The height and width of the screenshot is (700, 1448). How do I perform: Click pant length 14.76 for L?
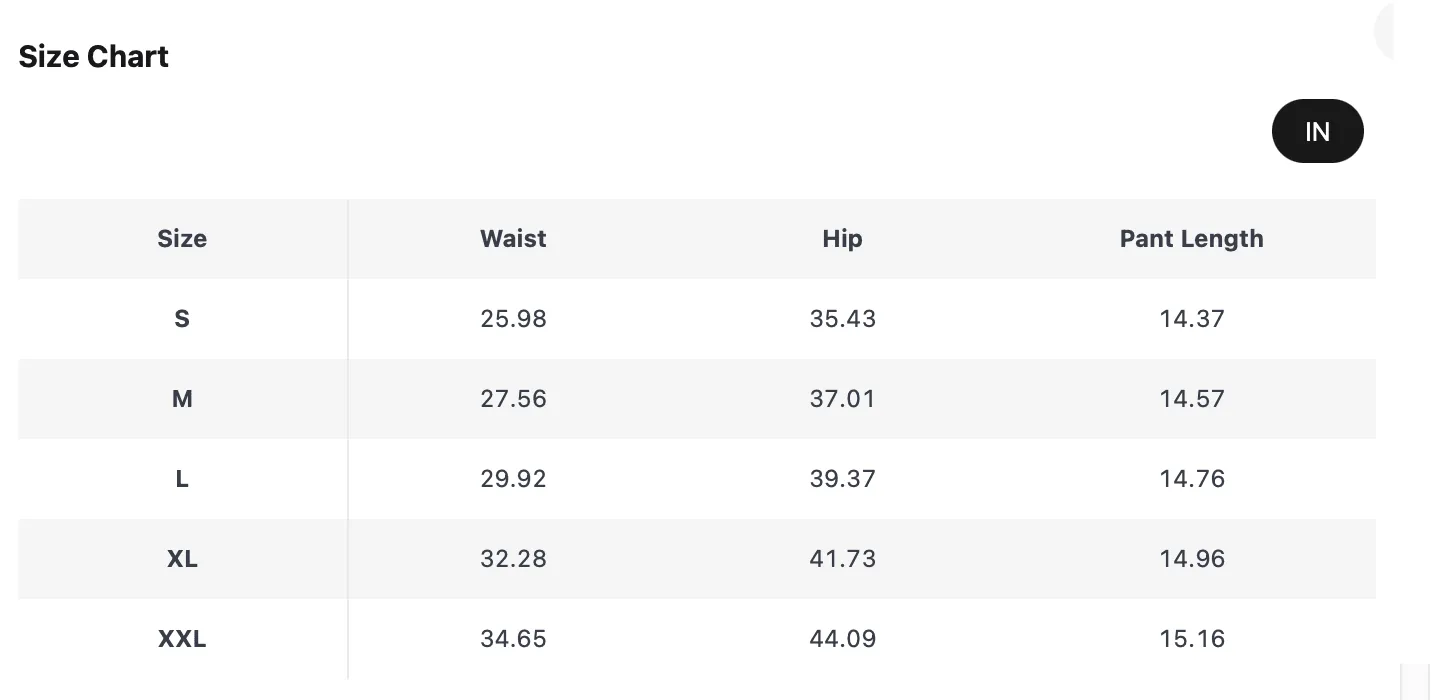click(1192, 479)
